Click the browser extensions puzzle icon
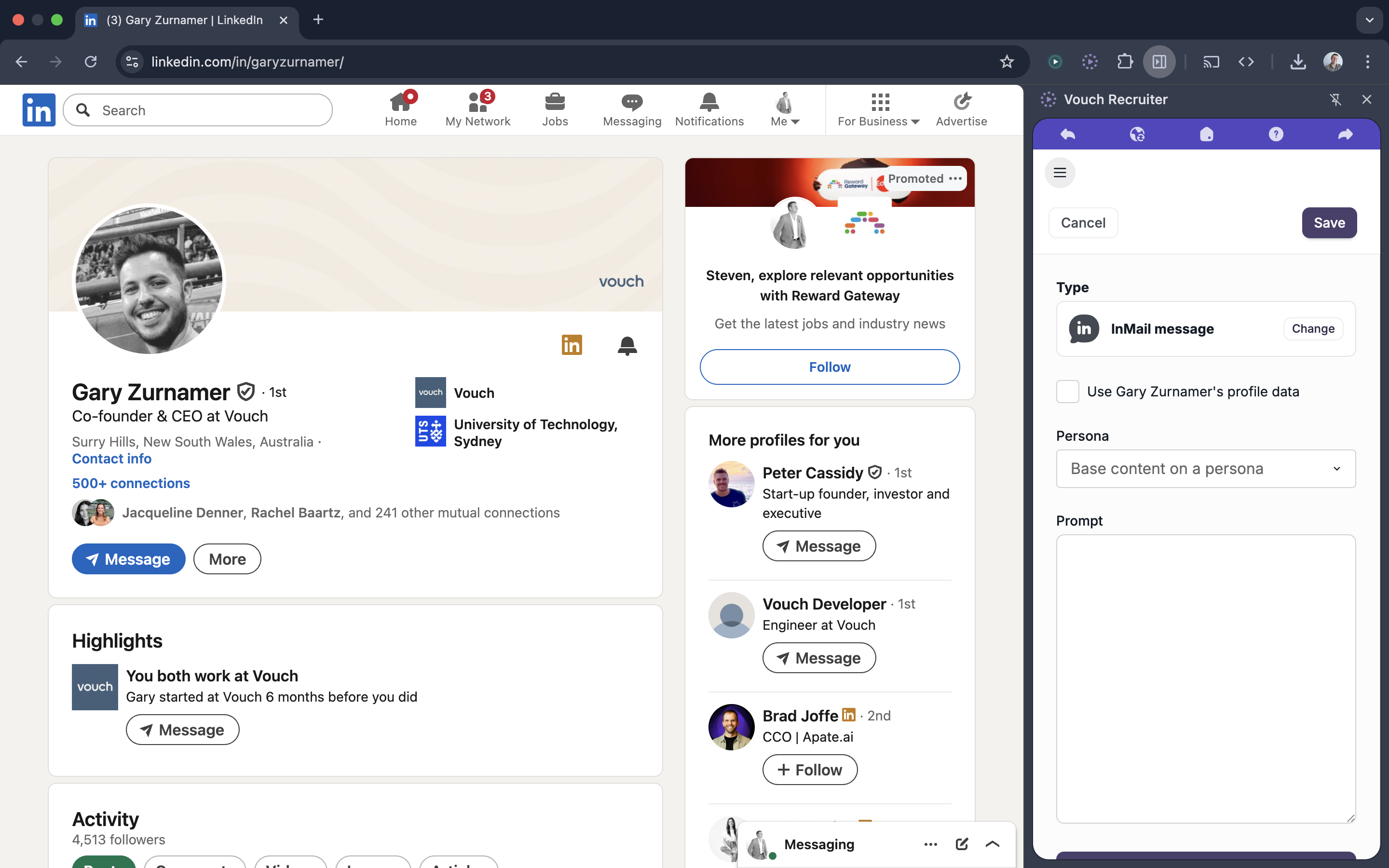1389x868 pixels. (x=1124, y=61)
